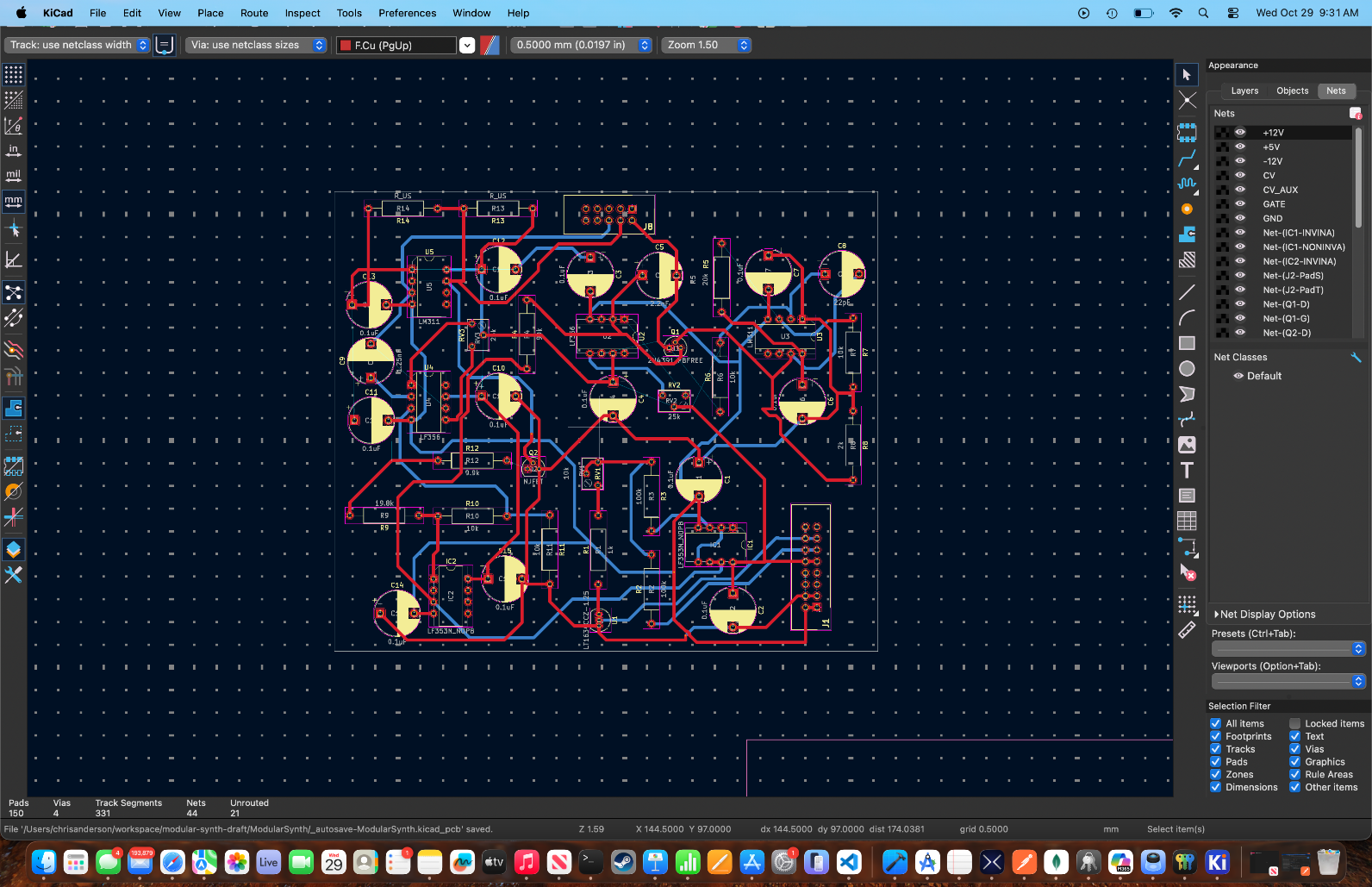Switch to the Layers tab

1244,91
